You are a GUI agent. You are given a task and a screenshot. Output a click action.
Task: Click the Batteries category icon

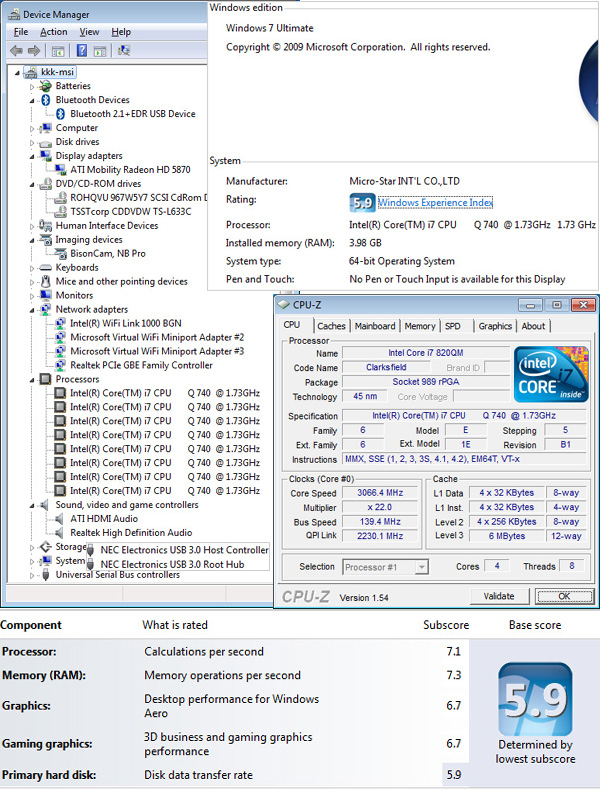pyautogui.click(x=45, y=86)
